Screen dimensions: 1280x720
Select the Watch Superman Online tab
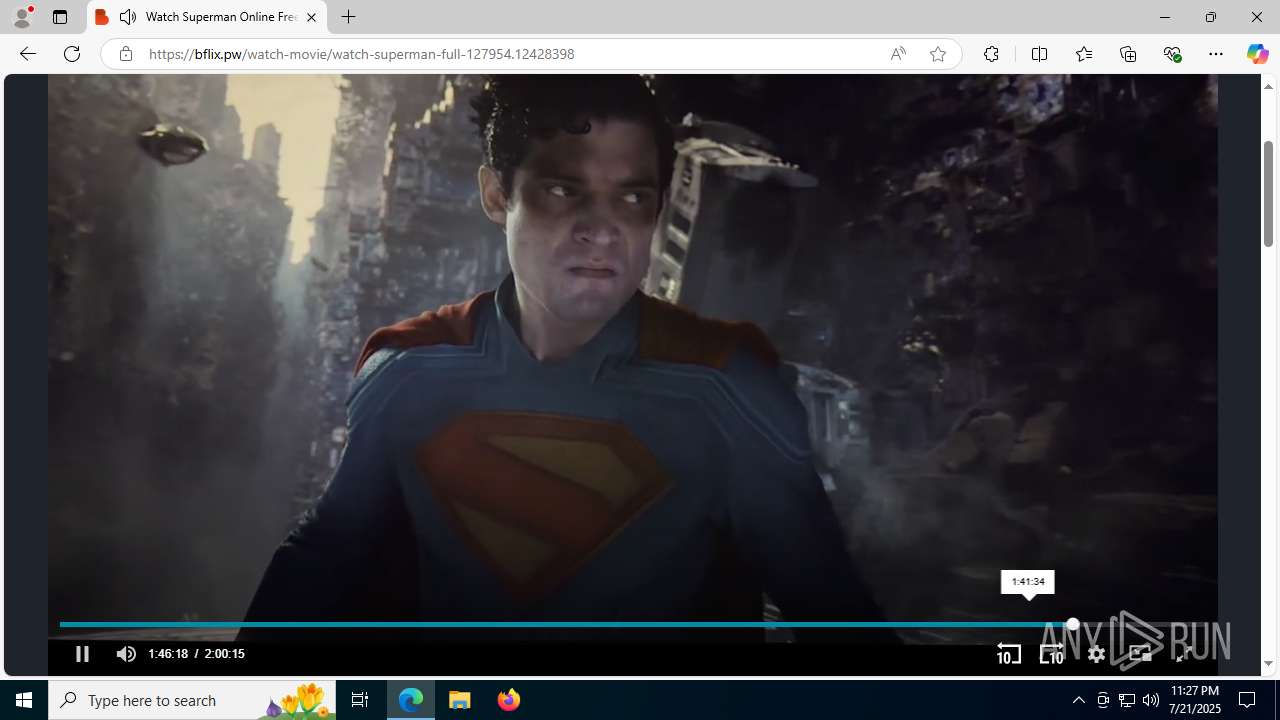click(x=207, y=17)
